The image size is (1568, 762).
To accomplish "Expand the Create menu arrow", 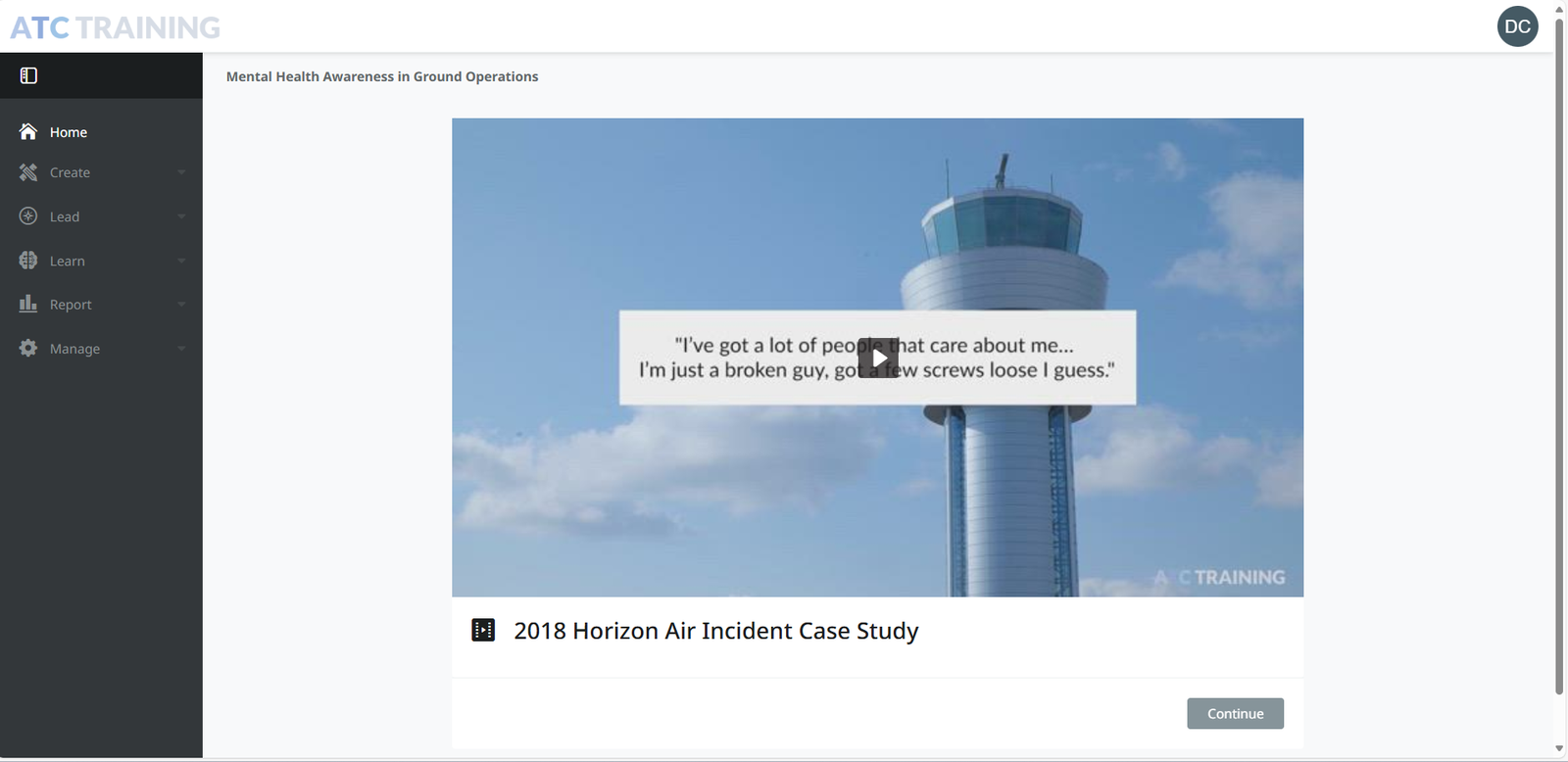I will [181, 172].
